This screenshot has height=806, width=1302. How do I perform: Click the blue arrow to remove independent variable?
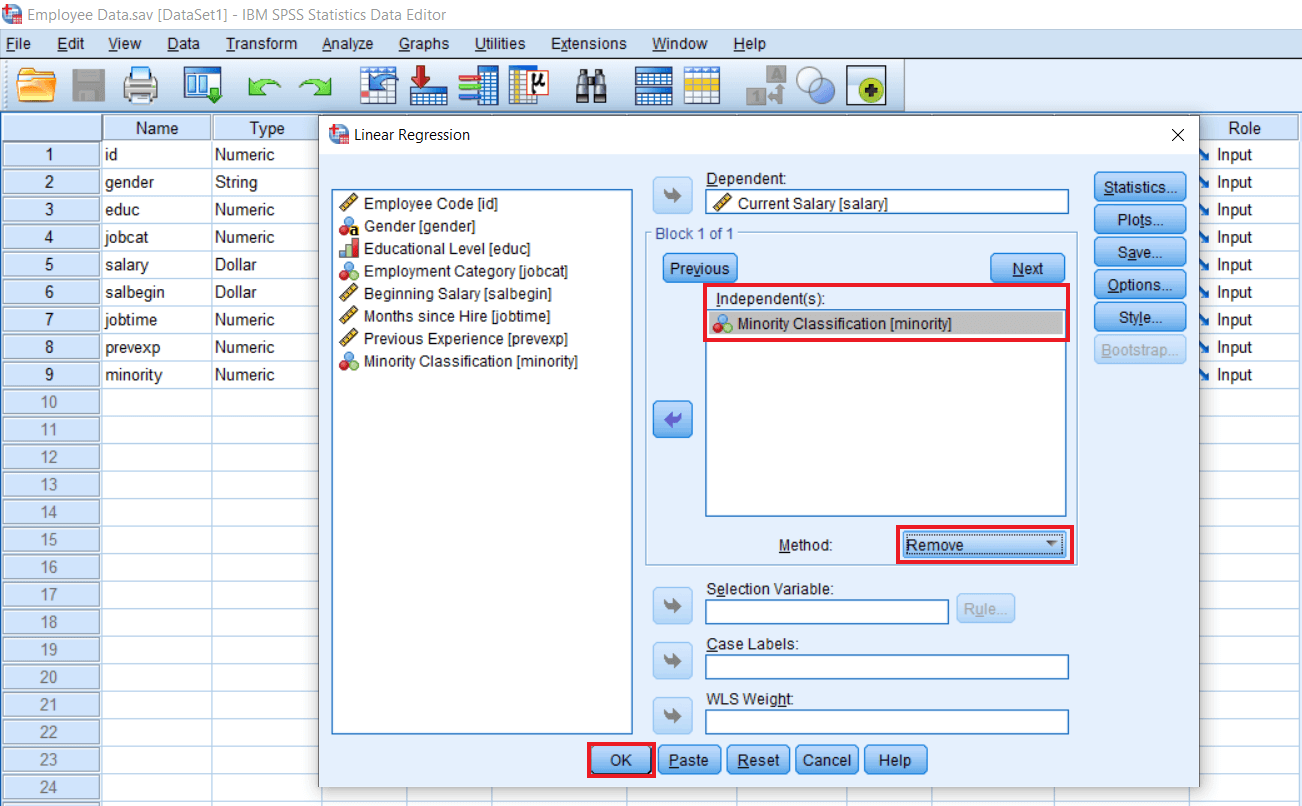point(672,419)
